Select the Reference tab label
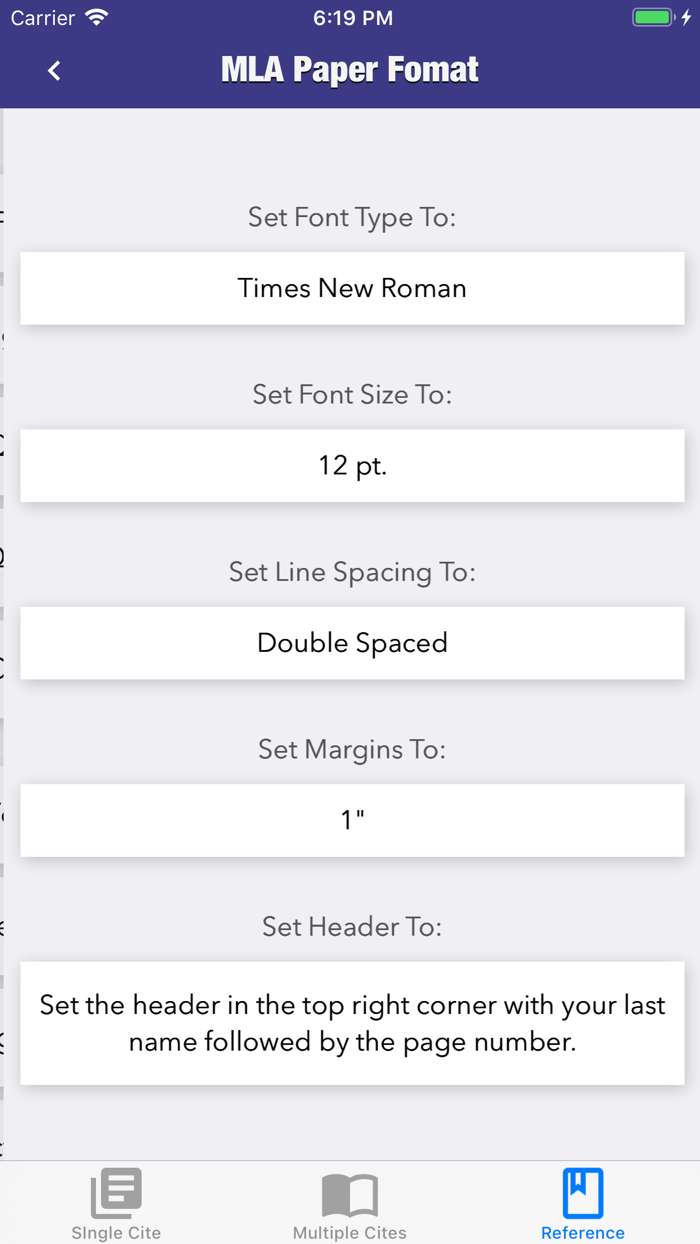This screenshot has height=1244, width=700. [583, 1233]
